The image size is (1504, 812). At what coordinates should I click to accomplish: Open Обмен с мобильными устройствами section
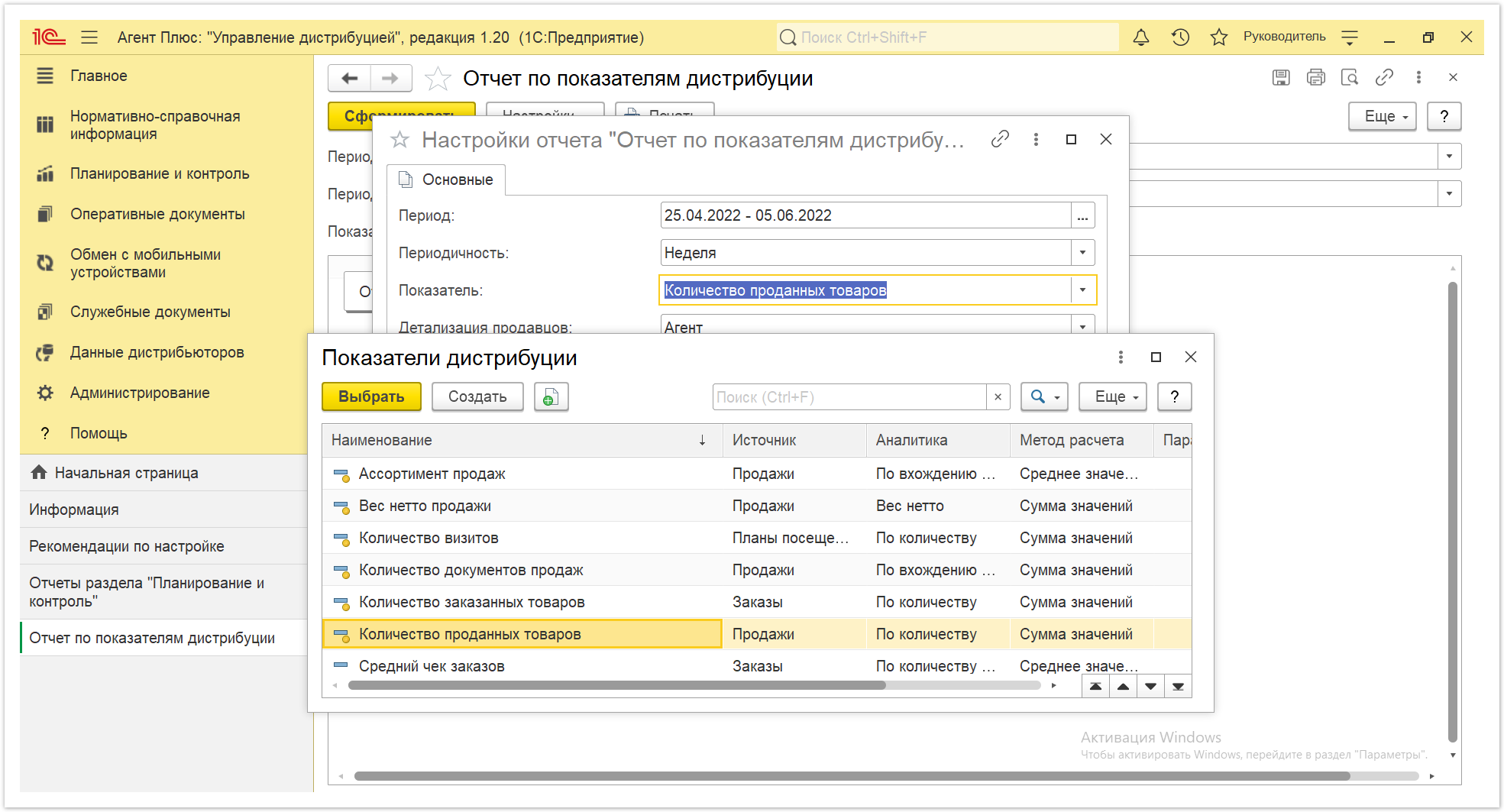point(145,263)
